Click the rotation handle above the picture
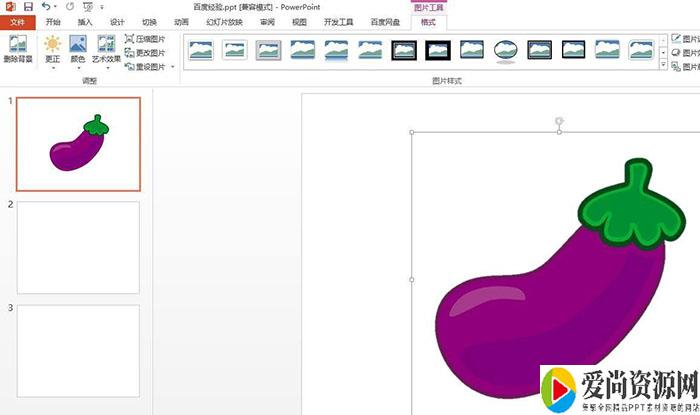Screen dimensions: 700x415 point(559,121)
